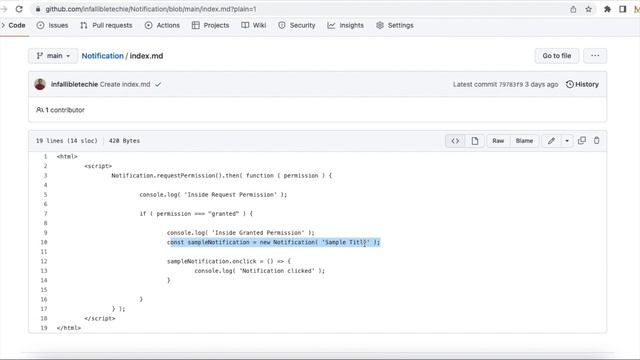The height and width of the screenshot is (360, 640).
Task: Open the Insights tab
Action: tap(345, 25)
